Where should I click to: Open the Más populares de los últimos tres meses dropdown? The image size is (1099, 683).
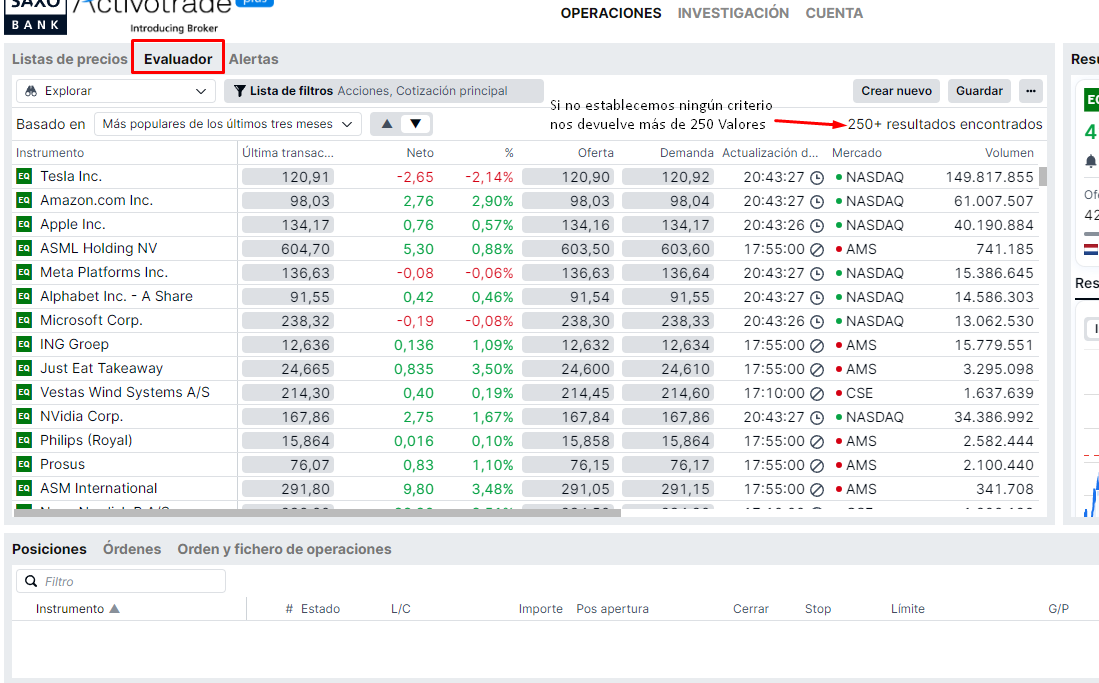coord(228,124)
